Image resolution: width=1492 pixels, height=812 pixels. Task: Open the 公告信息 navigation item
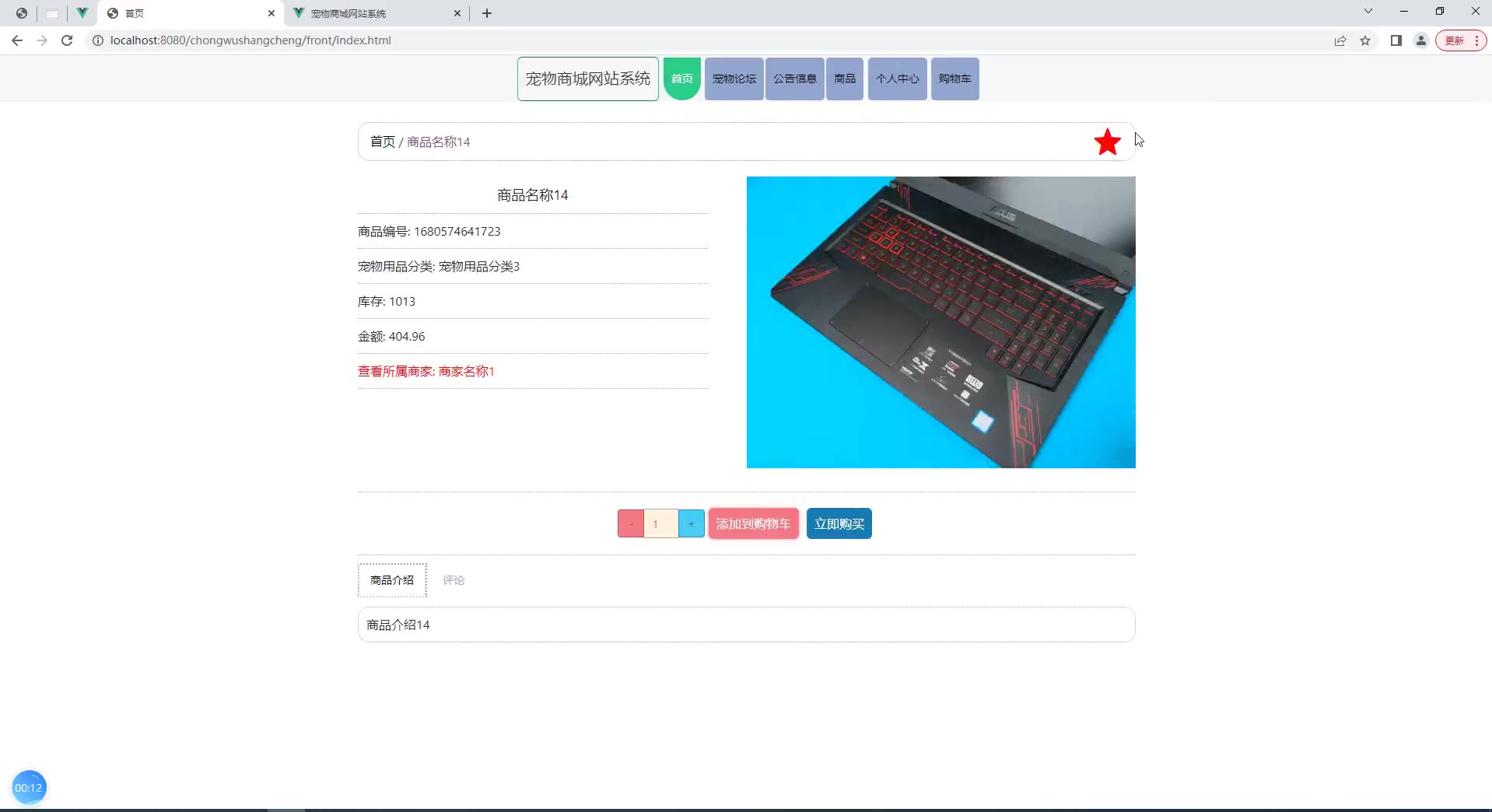click(795, 79)
